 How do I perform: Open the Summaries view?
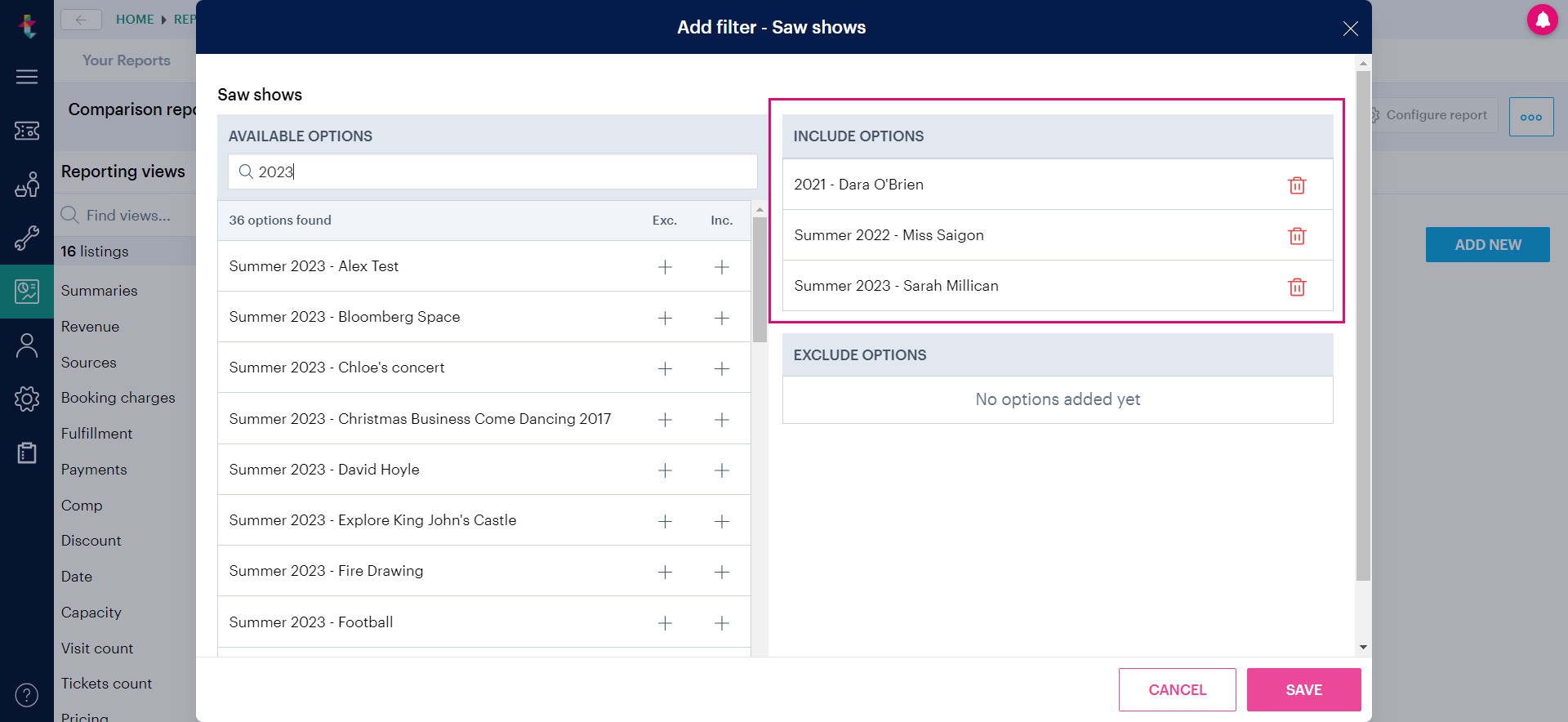point(100,291)
